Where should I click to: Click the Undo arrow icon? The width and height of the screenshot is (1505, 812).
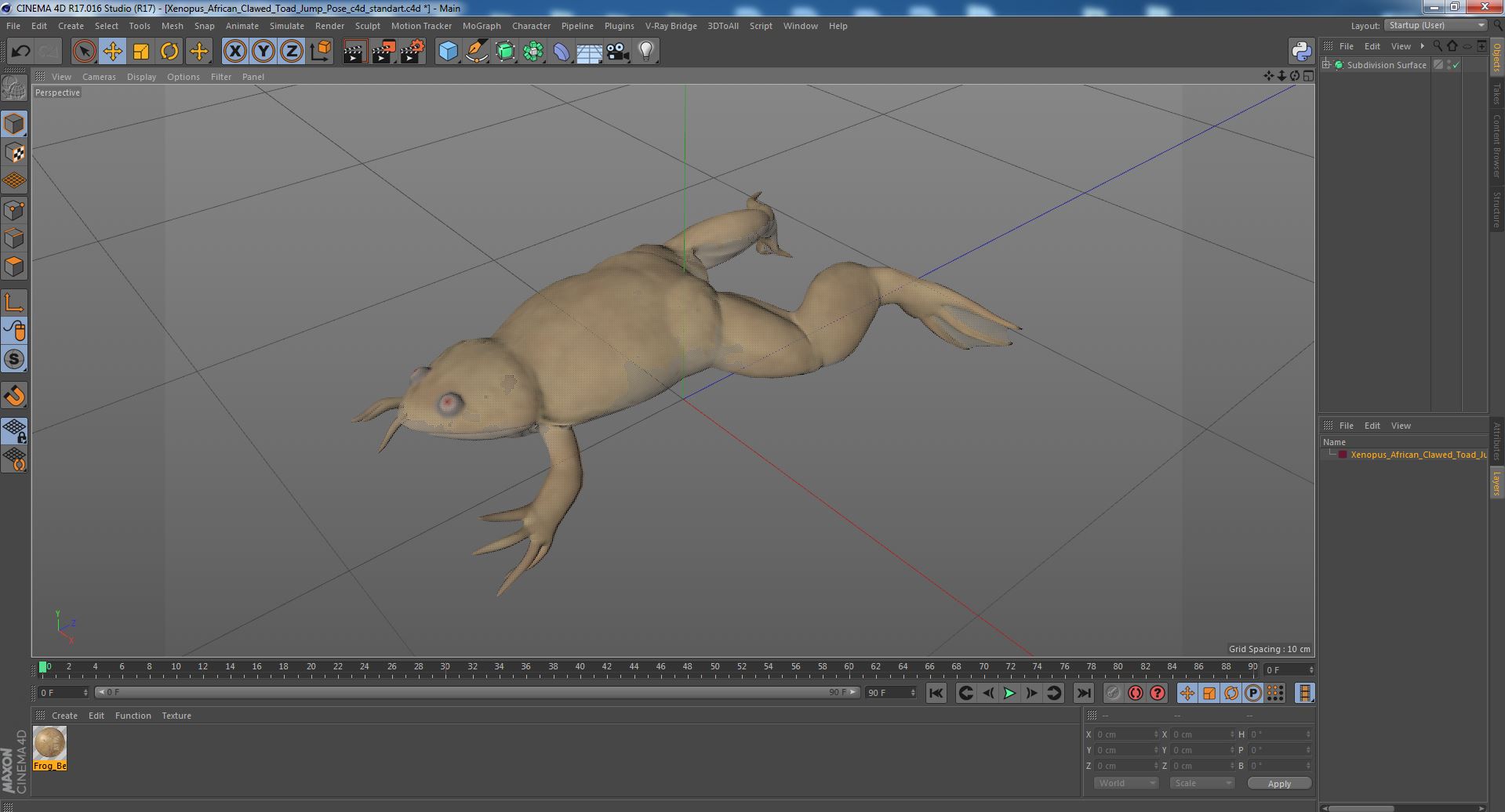pyautogui.click(x=20, y=52)
